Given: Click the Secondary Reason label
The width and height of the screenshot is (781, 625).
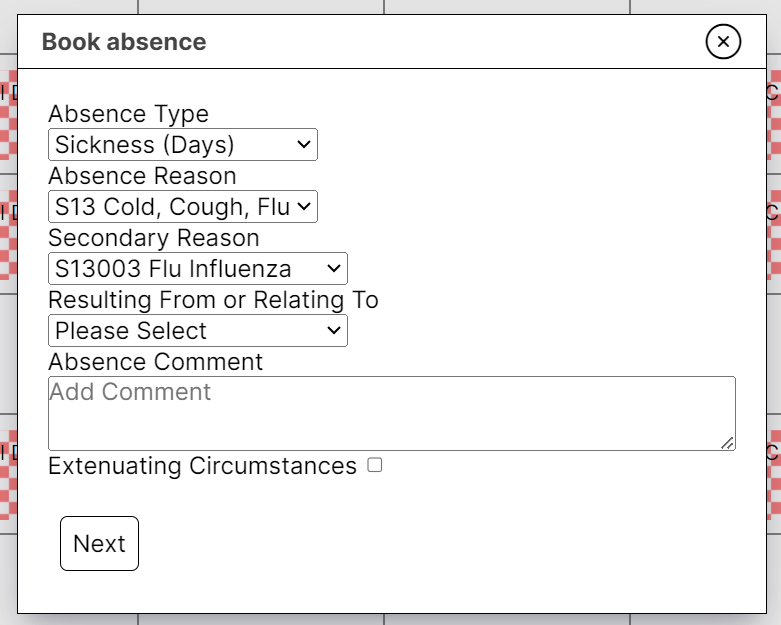Looking at the screenshot, I should 154,238.
